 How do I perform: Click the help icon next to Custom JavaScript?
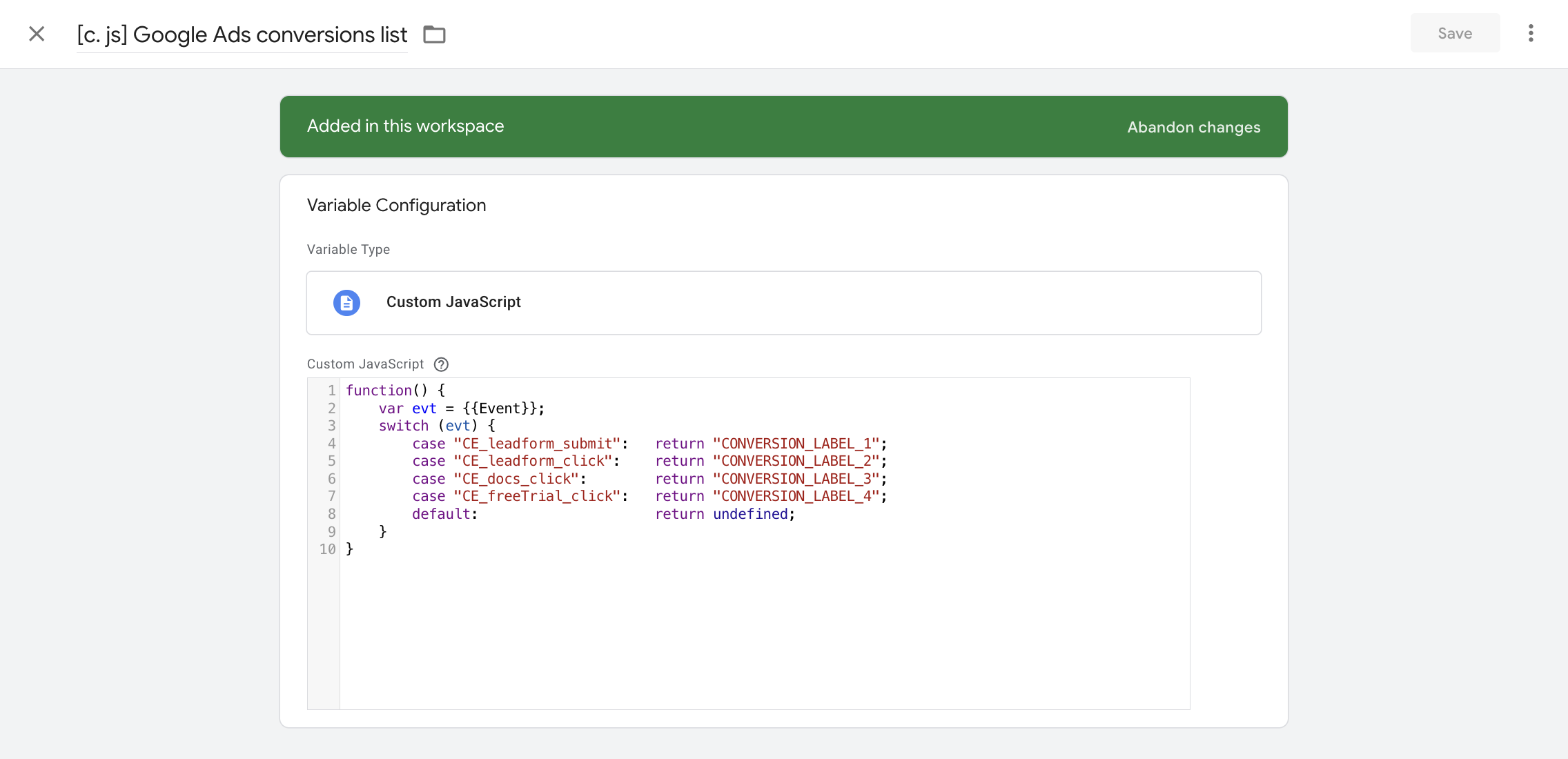click(x=441, y=364)
